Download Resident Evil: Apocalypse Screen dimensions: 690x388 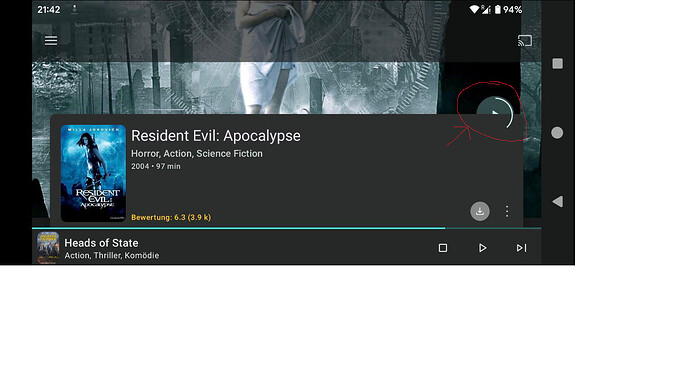click(480, 212)
